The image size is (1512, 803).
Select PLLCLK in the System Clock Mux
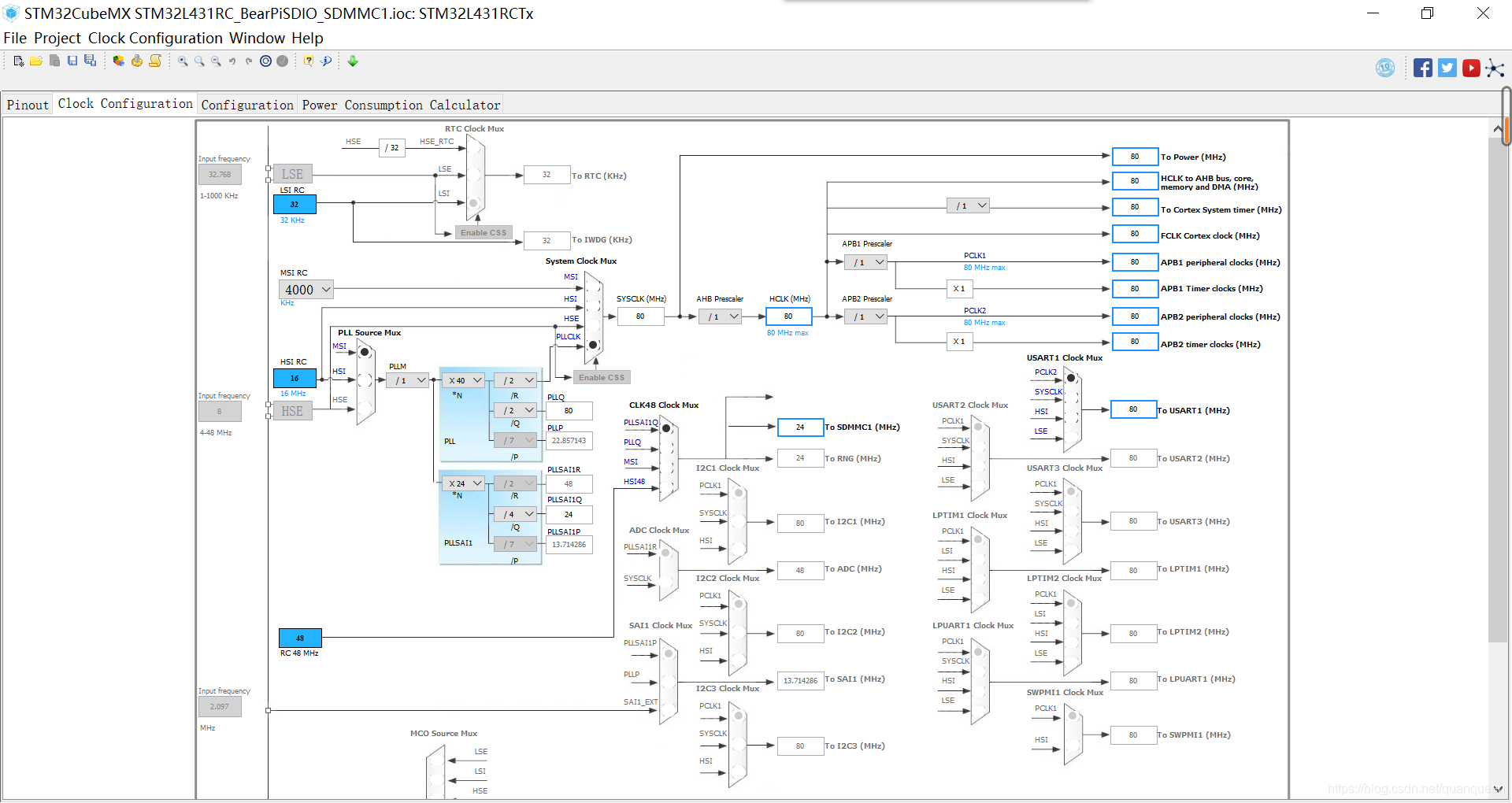(x=593, y=345)
